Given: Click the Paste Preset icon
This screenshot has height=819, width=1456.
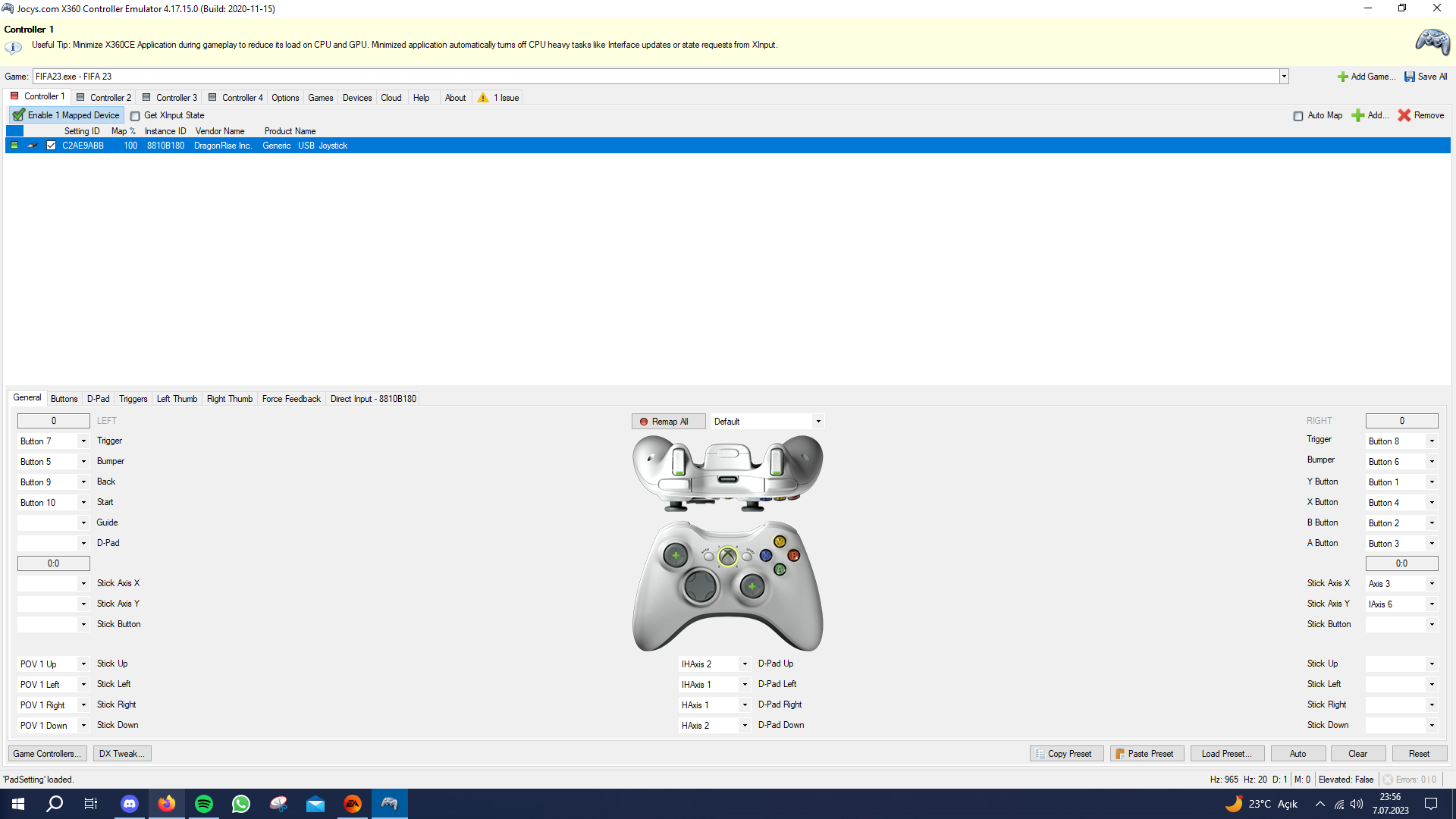Looking at the screenshot, I should [x=1119, y=754].
